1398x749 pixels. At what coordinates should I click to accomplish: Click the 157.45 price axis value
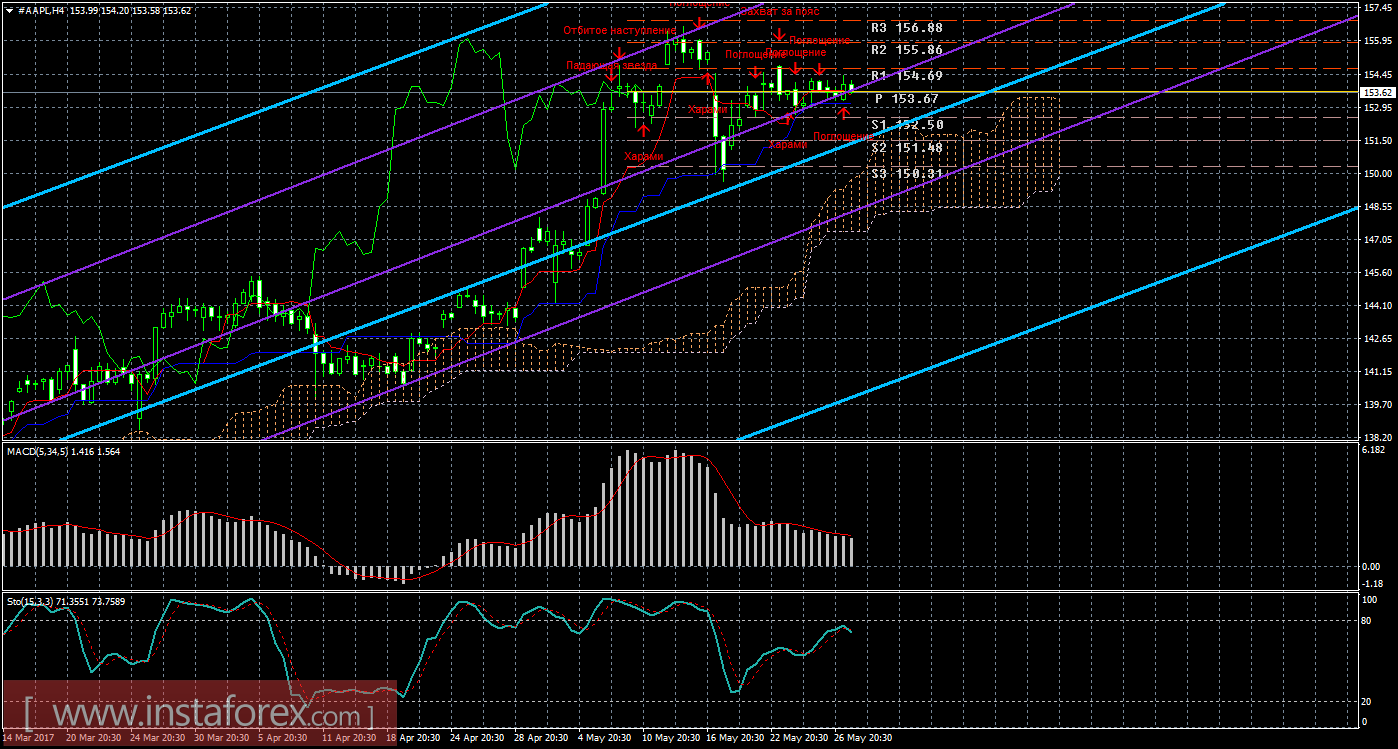pos(1377,8)
